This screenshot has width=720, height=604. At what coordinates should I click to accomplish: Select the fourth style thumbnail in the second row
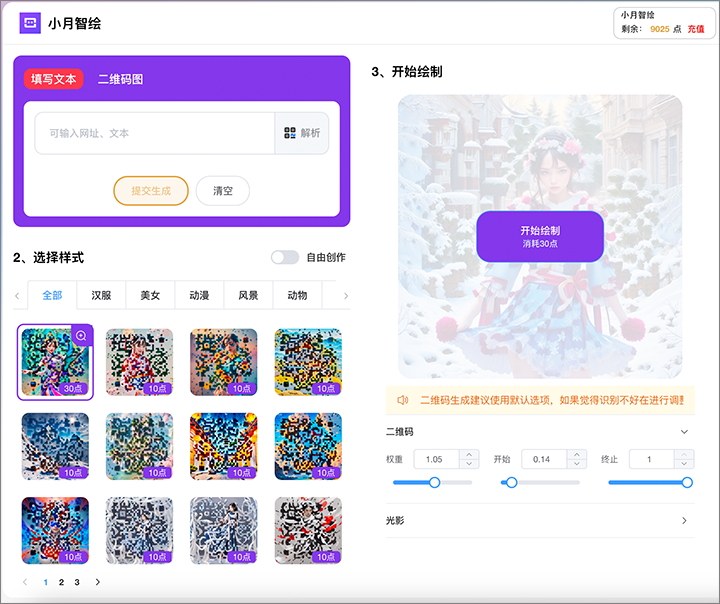point(308,446)
